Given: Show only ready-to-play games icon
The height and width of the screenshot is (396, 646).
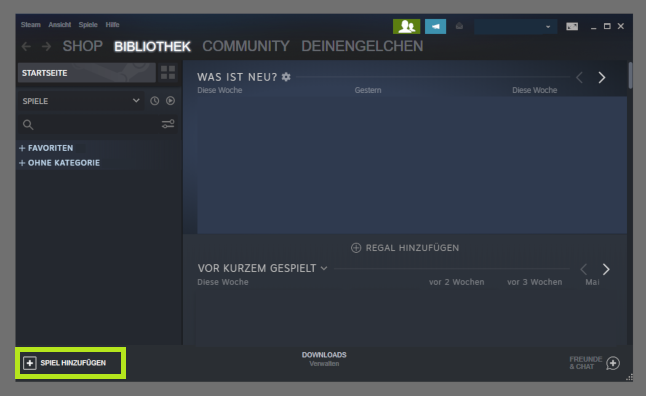Looking at the screenshot, I should point(170,101).
